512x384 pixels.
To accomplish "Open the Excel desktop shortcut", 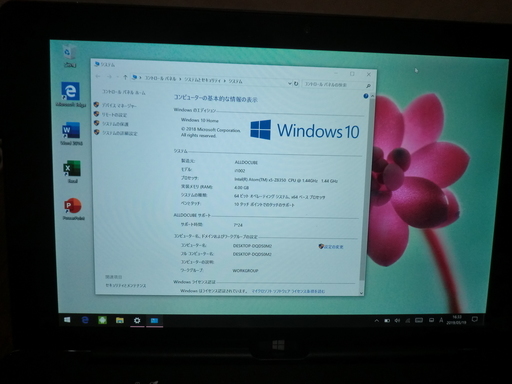I will pyautogui.click(x=72, y=172).
